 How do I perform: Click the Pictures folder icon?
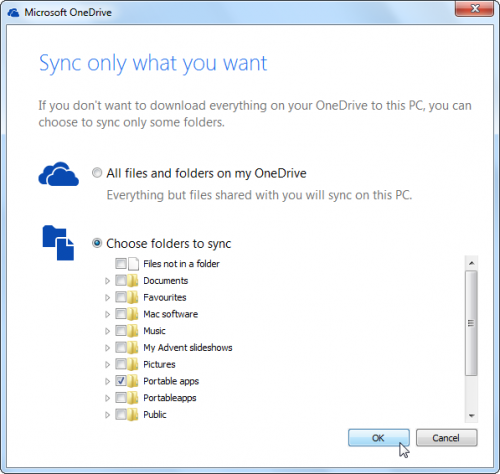coord(133,364)
